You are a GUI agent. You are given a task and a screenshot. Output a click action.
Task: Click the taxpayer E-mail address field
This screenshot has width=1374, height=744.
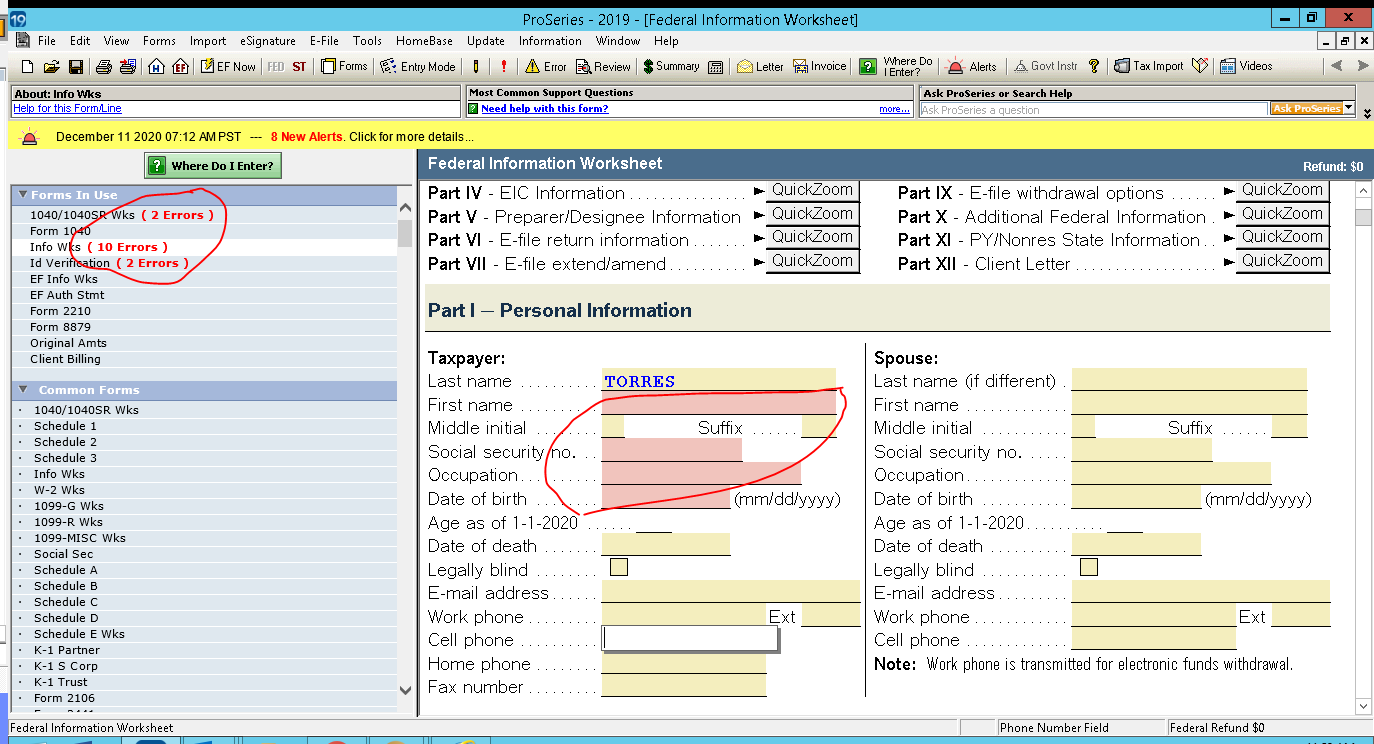pos(730,591)
